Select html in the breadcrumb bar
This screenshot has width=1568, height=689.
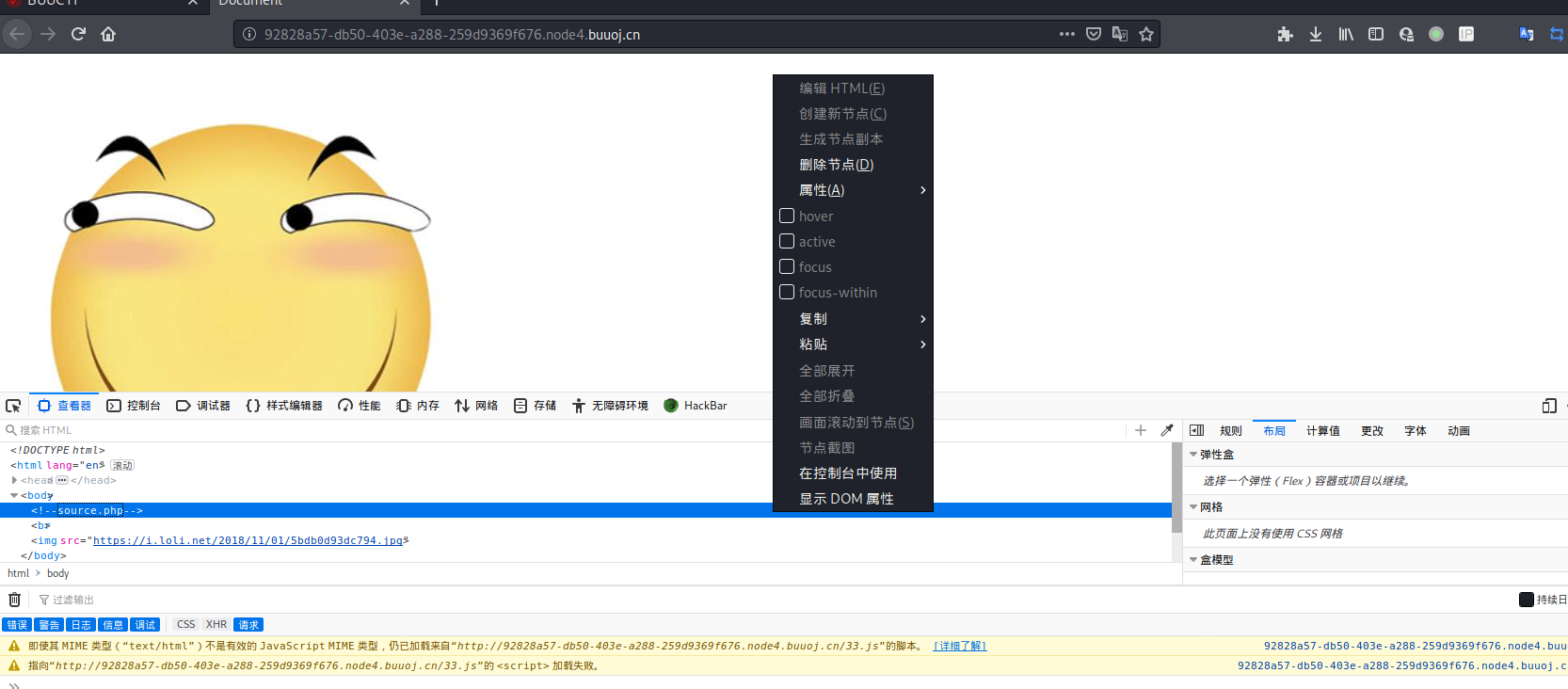19,573
